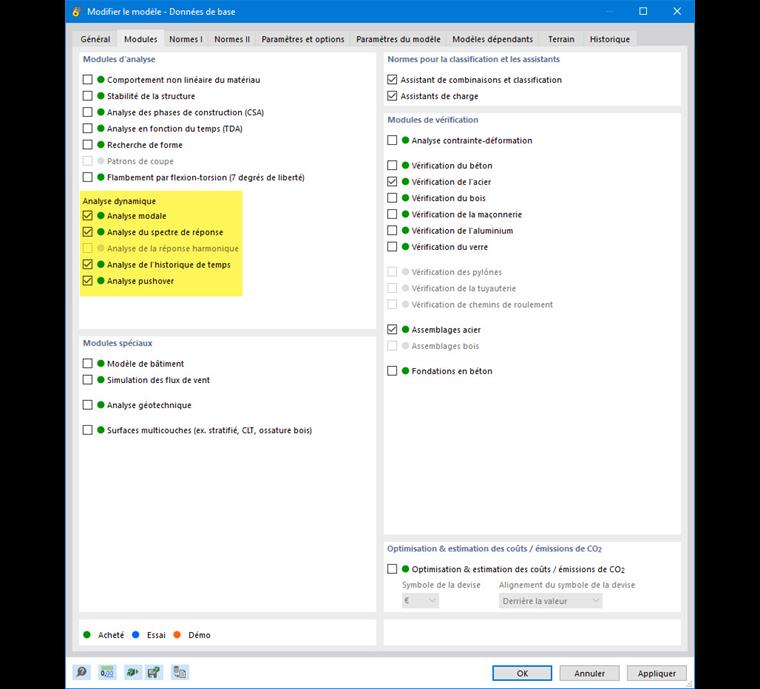This screenshot has height=689, width=760.
Task: Check the Vérification du béton box
Action: (392, 166)
